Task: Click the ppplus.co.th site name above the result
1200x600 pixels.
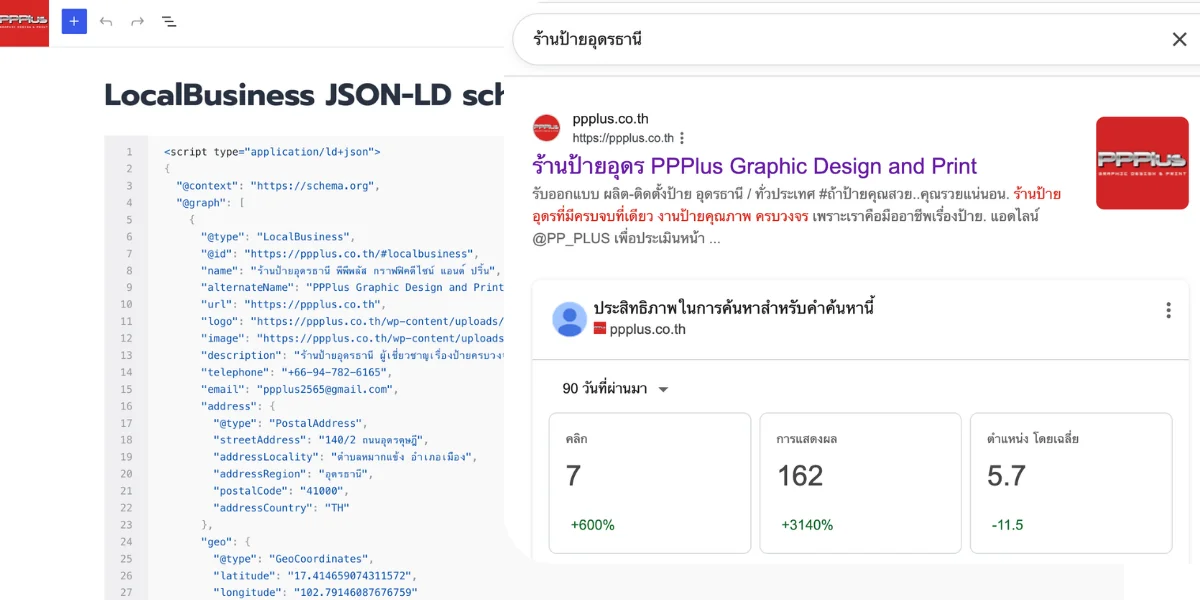Action: tap(610, 119)
